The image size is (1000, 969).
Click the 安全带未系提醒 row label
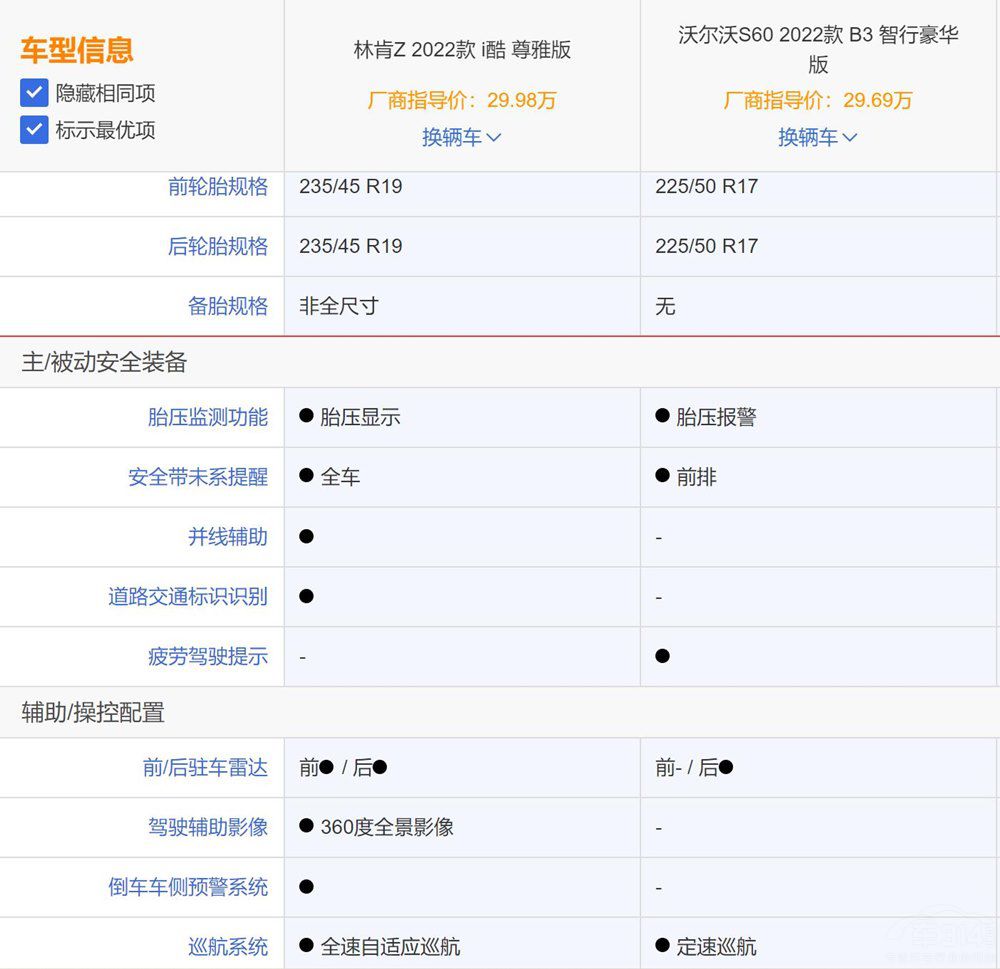(x=198, y=477)
